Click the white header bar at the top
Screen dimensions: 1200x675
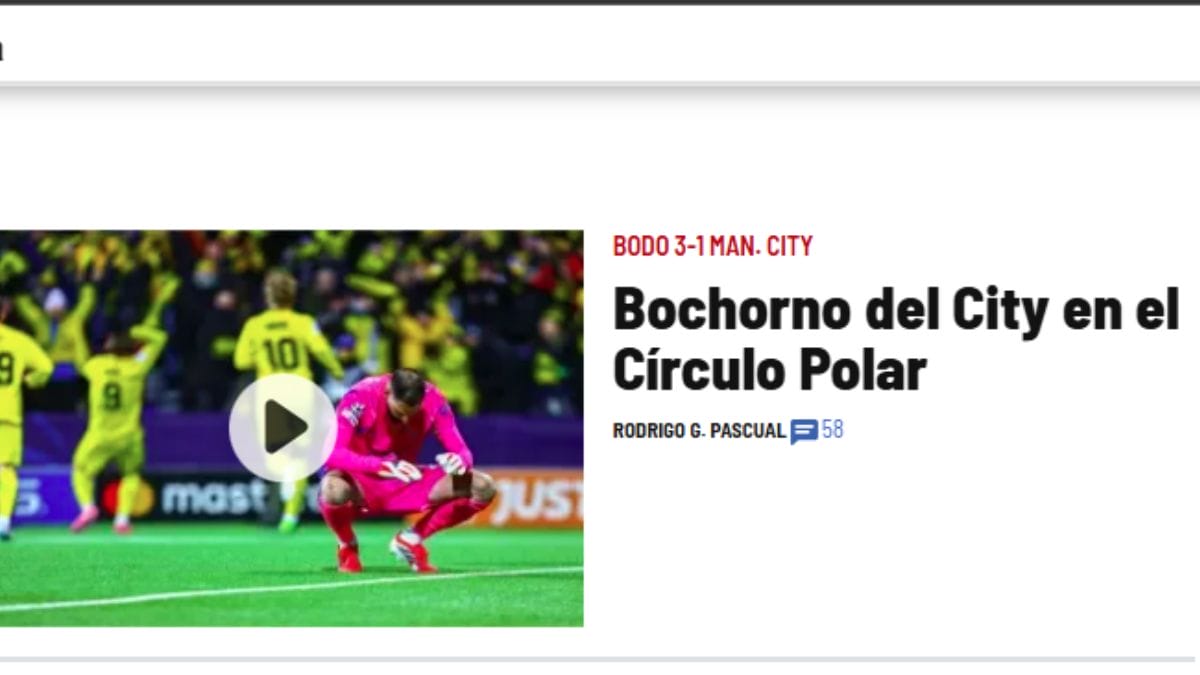click(x=600, y=45)
